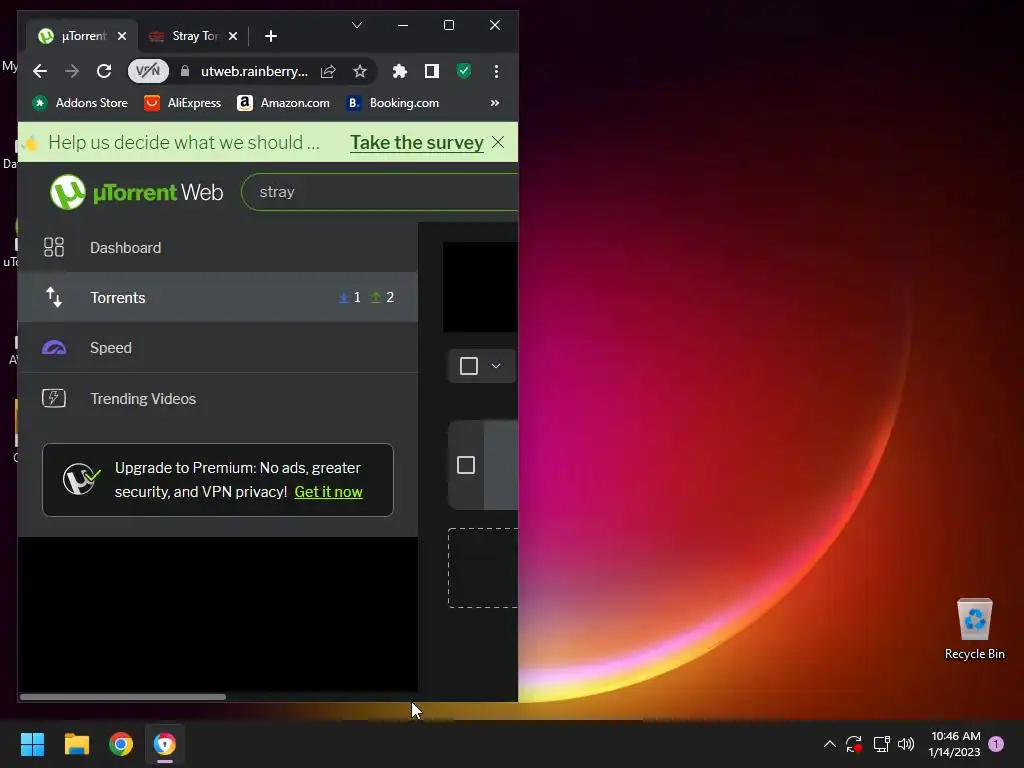Click the active secure browser taskbar icon
This screenshot has width=1024, height=768.
click(165, 744)
